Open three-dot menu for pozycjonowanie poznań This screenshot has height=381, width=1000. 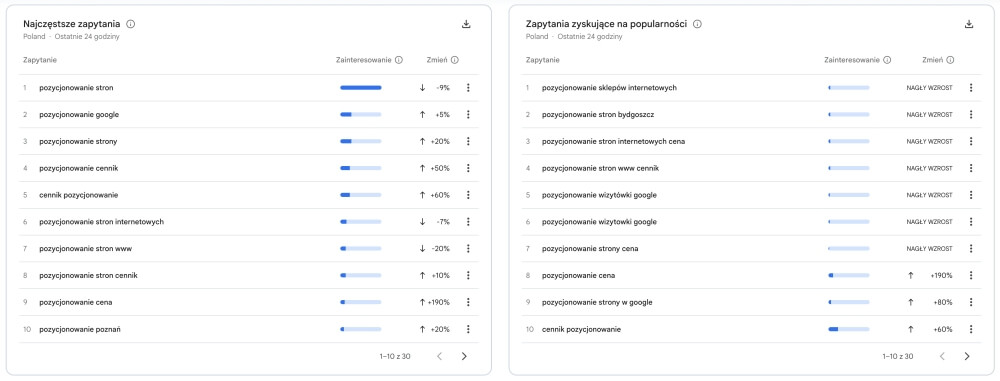coord(468,329)
